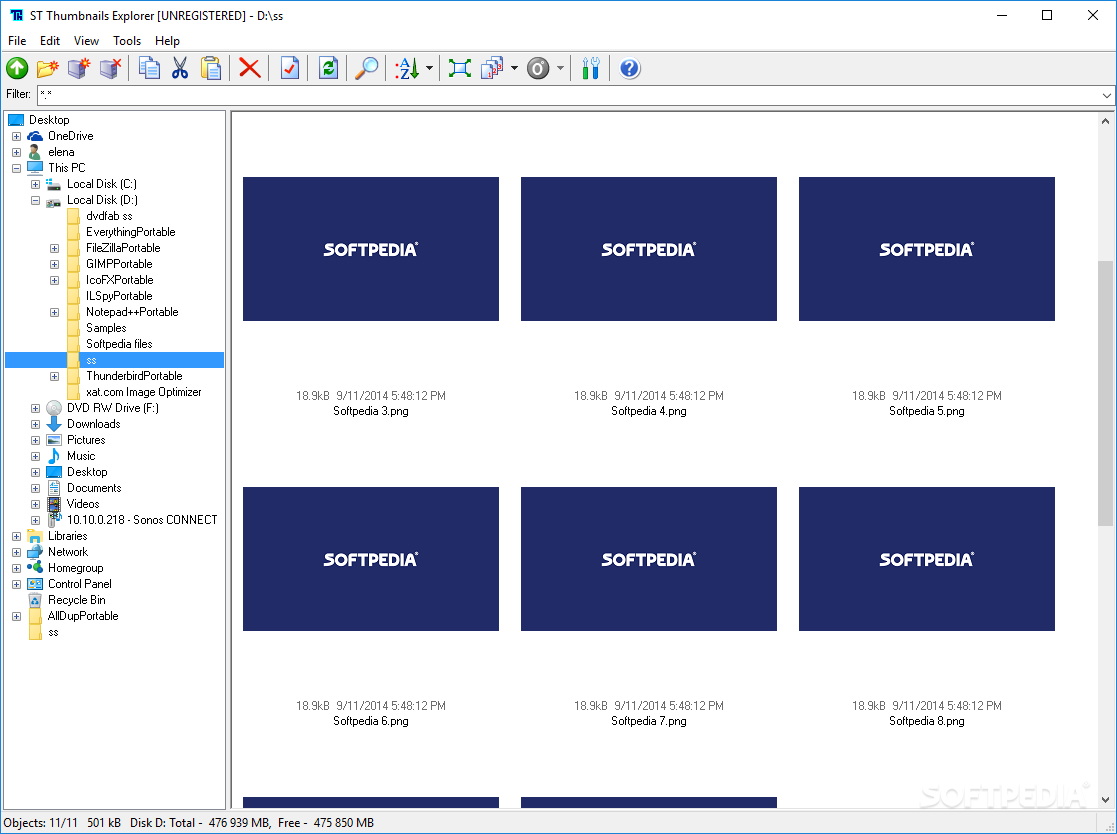
Task: Expand the OneDrive tree node
Action: 16,136
